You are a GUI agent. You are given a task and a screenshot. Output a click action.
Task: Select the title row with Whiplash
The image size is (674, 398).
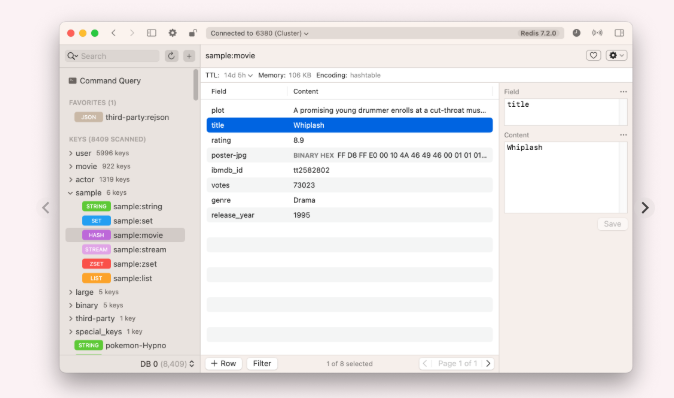[349, 125]
